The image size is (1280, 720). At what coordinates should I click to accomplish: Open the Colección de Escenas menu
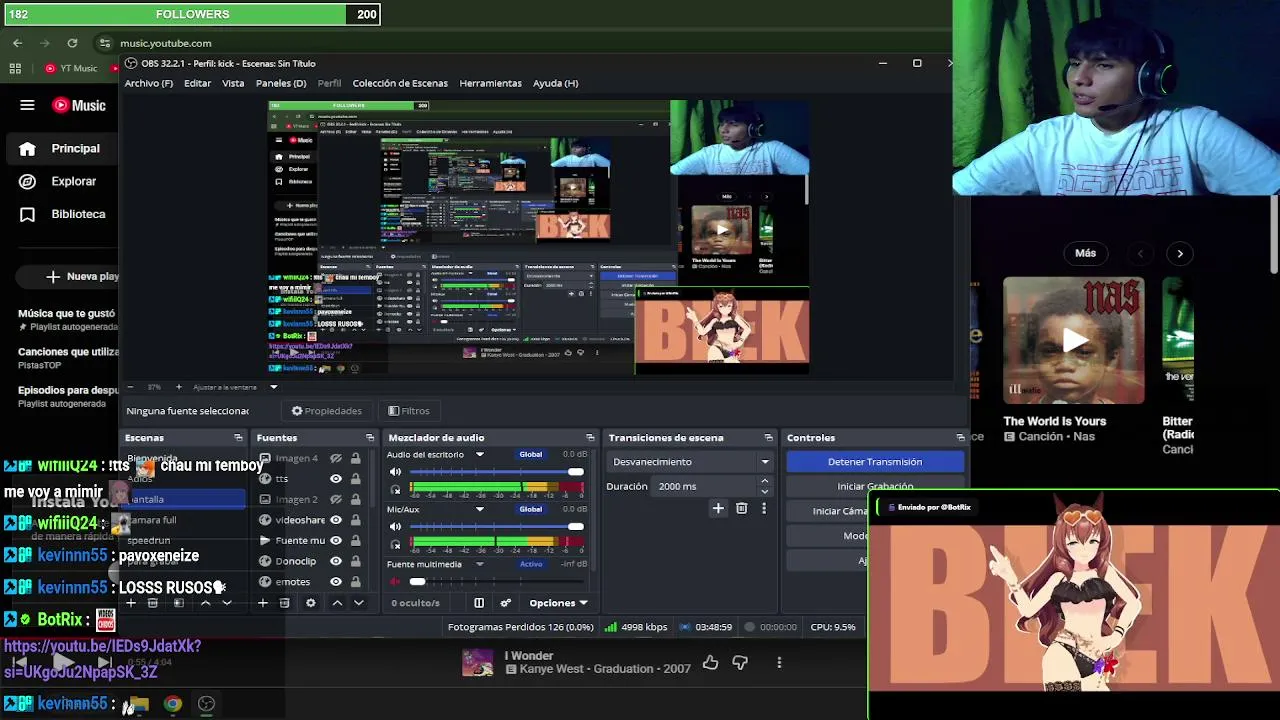(x=400, y=83)
